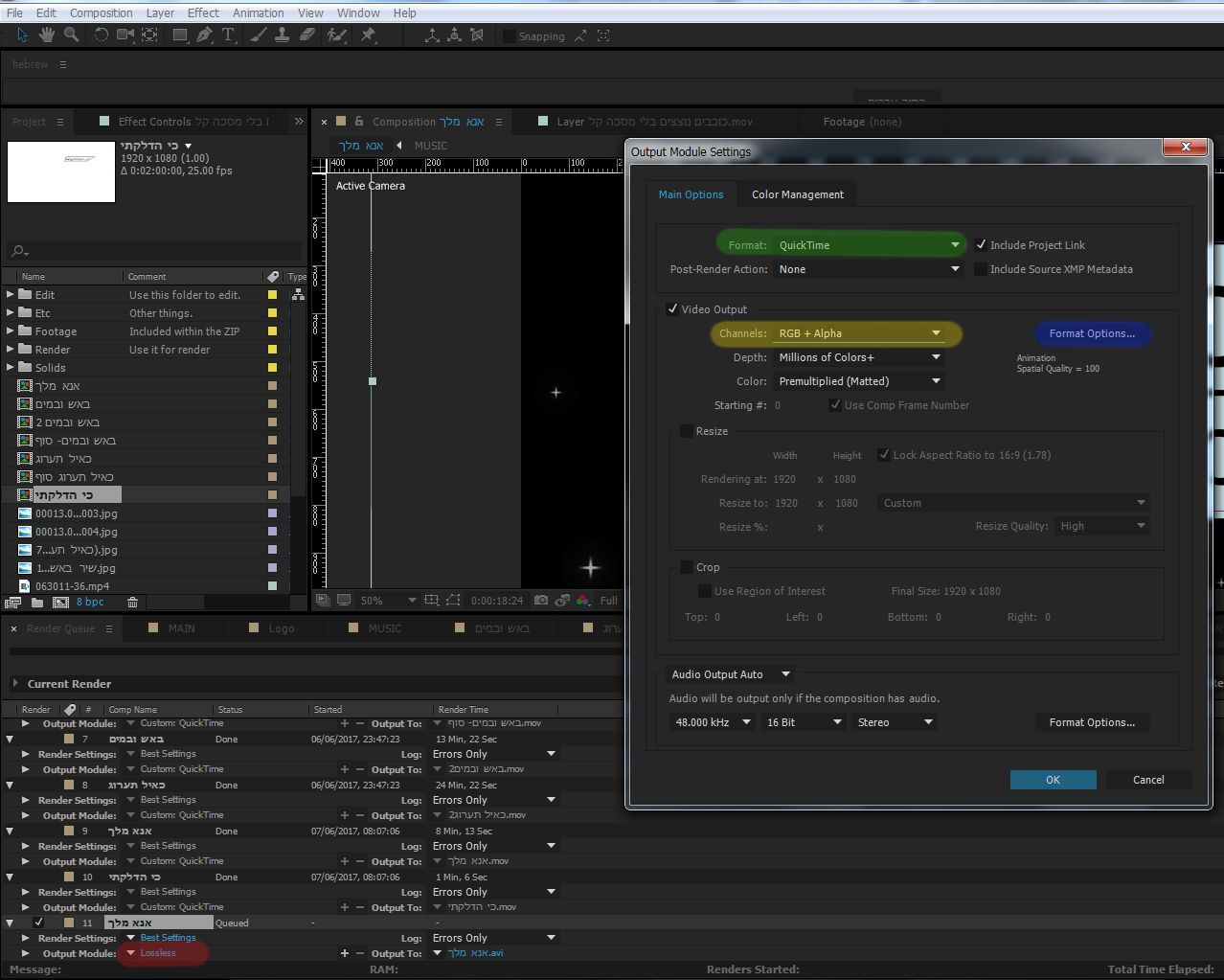Select the Clone Stamp tool

click(282, 35)
